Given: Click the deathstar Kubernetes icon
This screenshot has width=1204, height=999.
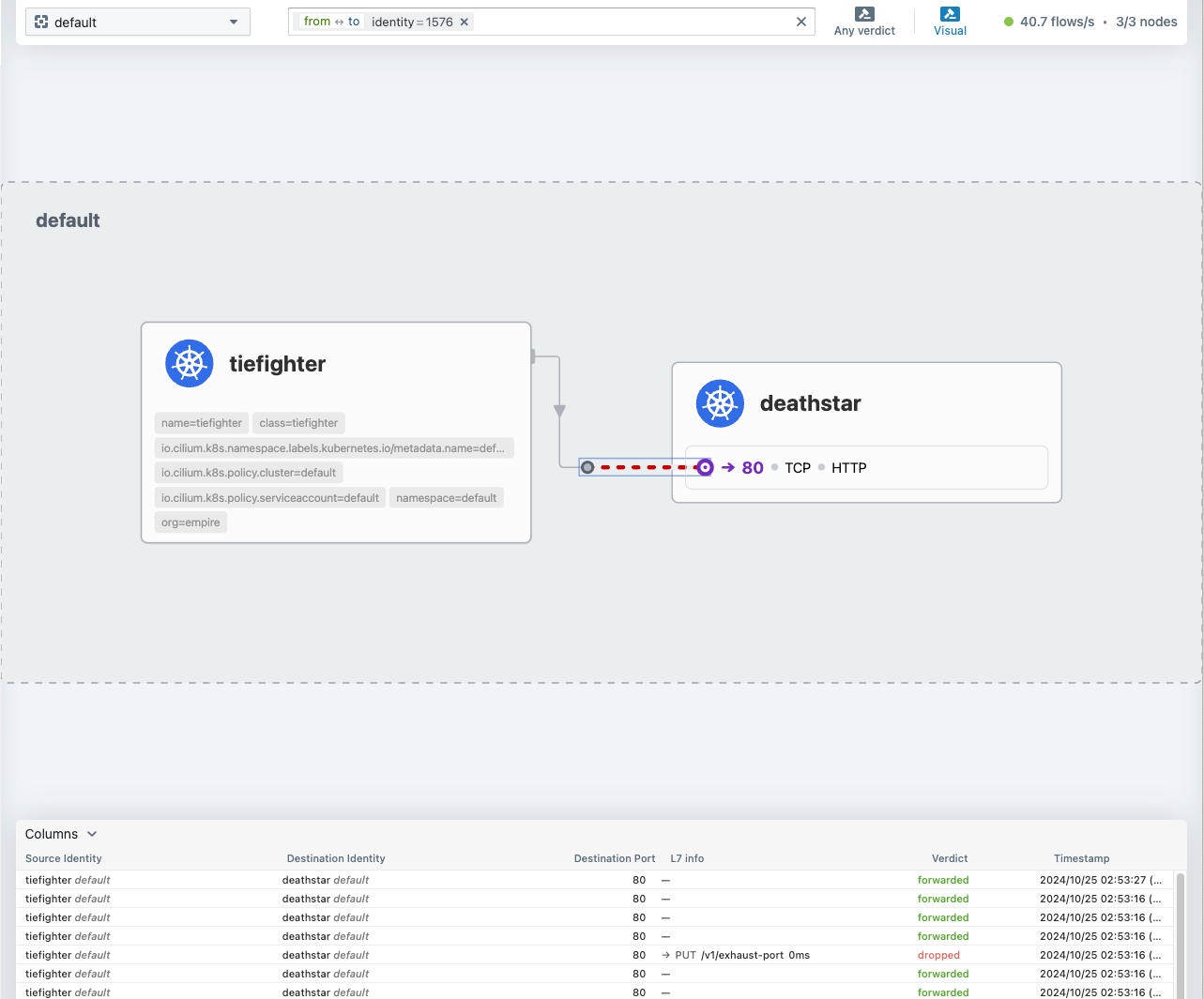Looking at the screenshot, I should [720, 403].
